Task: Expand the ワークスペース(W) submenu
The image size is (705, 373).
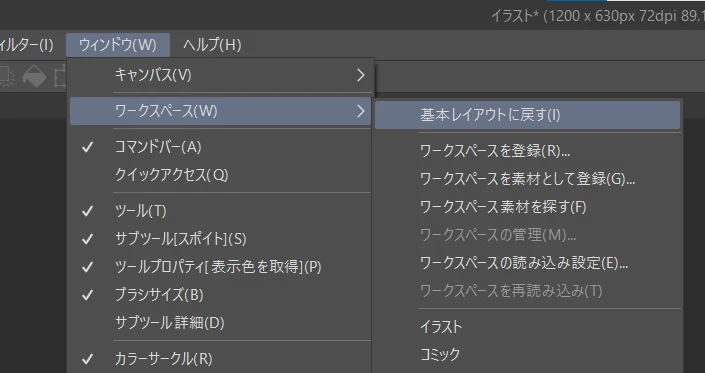Action: tap(221, 111)
